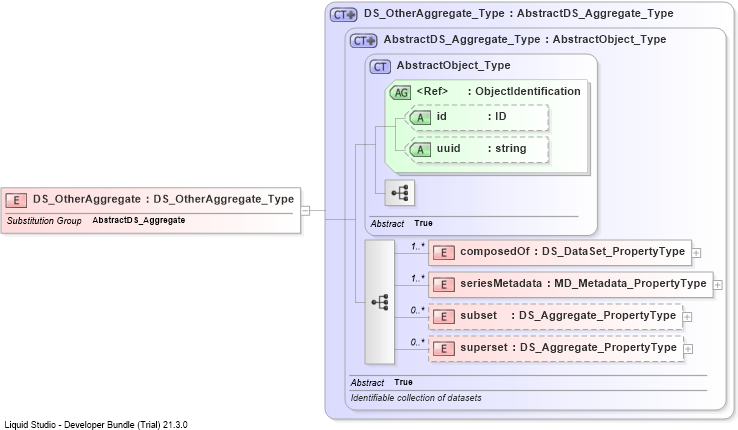738x430 pixels.
Task: Click the E icon of seriesMetadata element
Action: 443,285
